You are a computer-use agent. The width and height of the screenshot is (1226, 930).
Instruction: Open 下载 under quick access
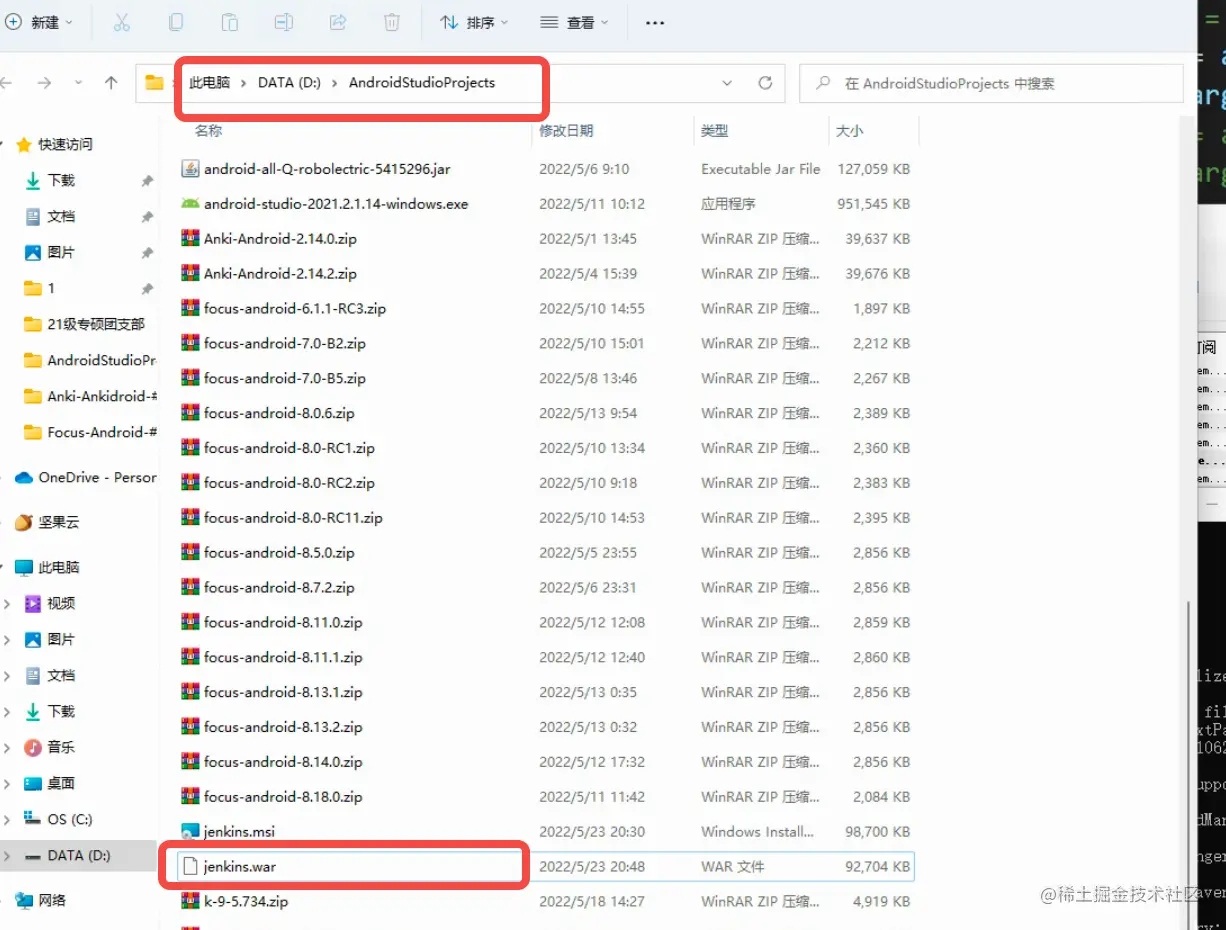61,180
